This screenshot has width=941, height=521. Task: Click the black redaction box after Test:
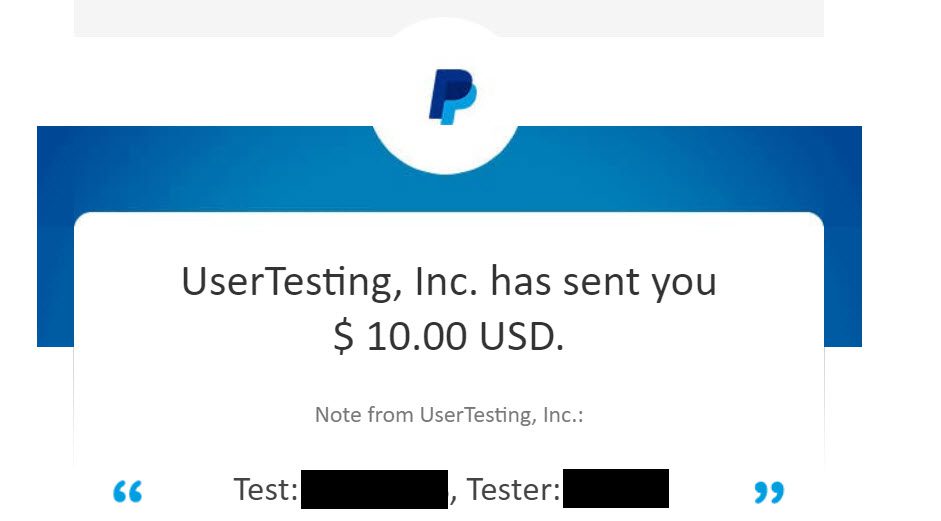pyautogui.click(x=374, y=489)
